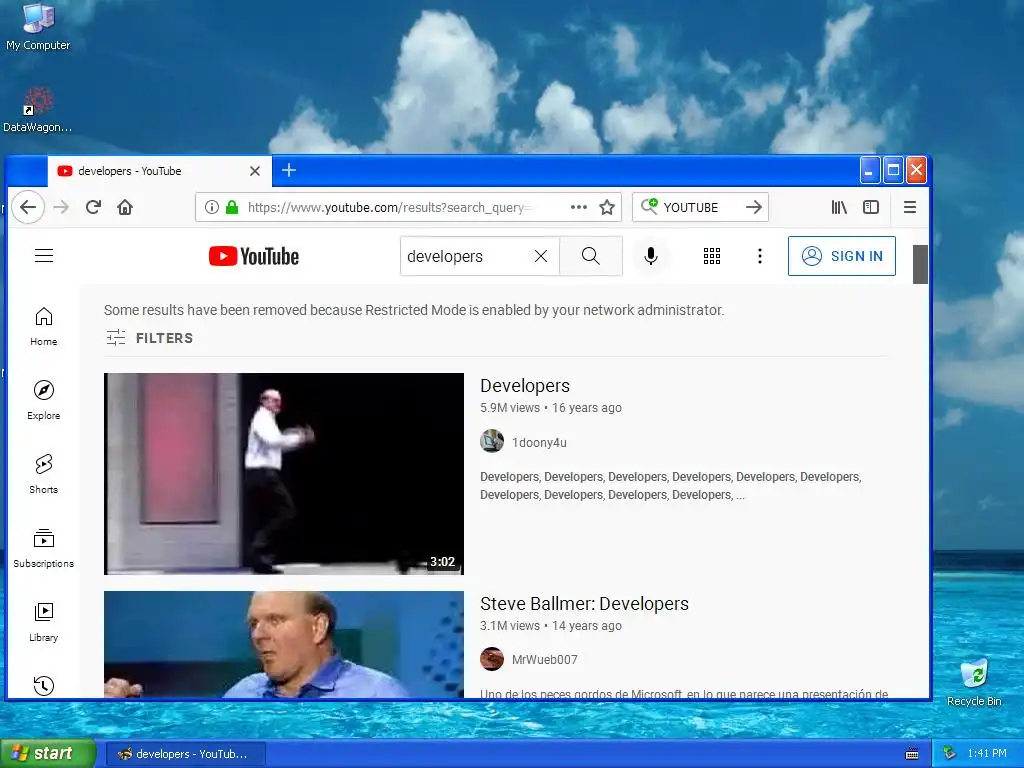Start voice search with the microphone icon
This screenshot has width=1024, height=768.
pos(650,256)
